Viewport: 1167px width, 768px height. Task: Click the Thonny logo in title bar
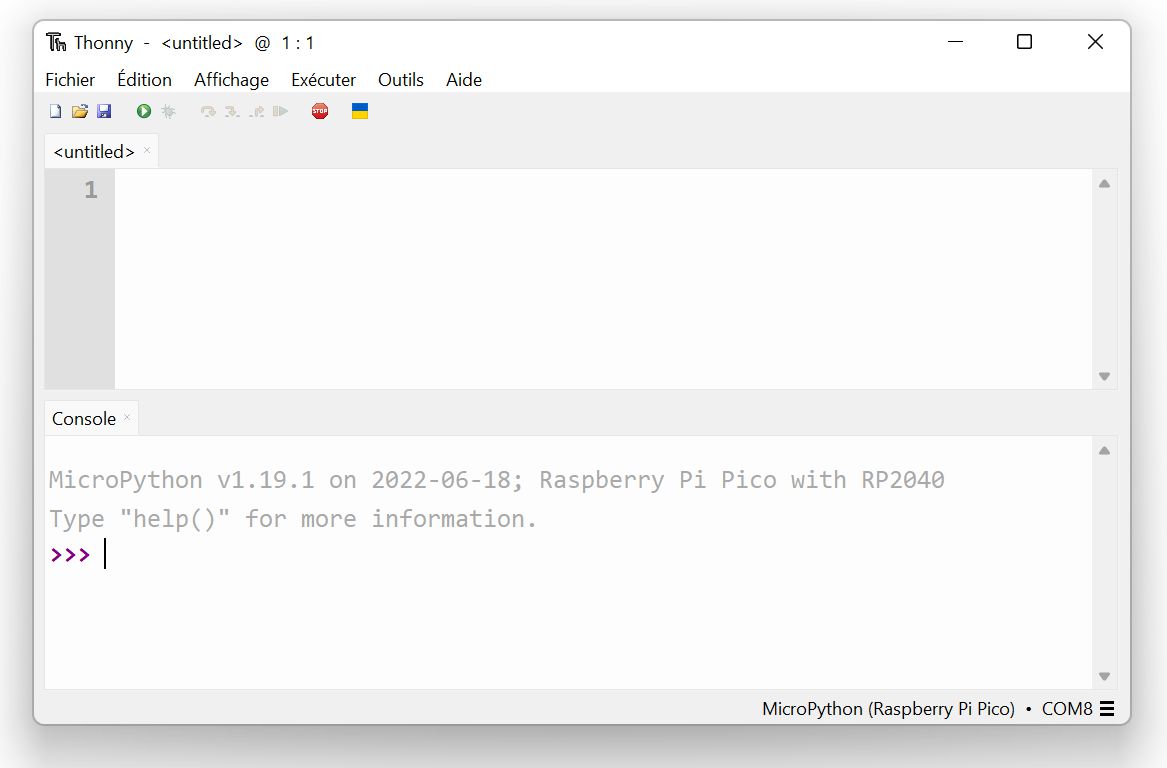tap(56, 42)
